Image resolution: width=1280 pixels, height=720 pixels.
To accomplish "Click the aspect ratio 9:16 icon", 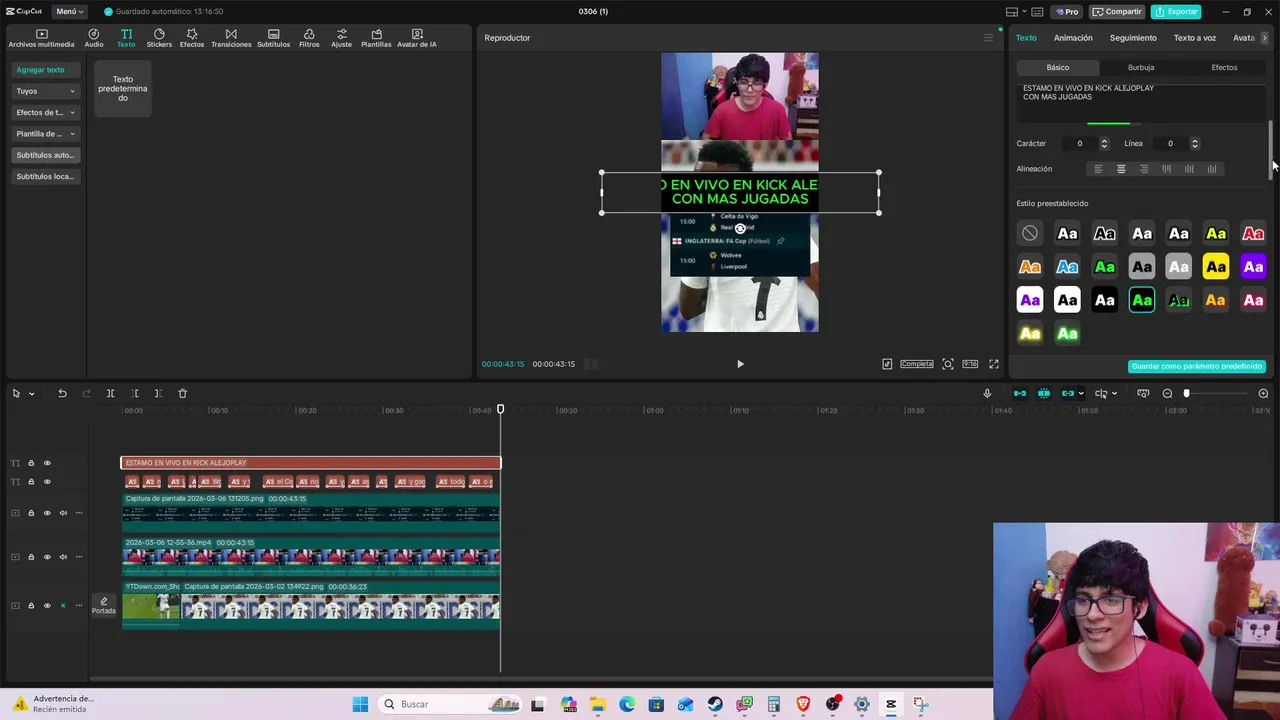I will pyautogui.click(x=970, y=364).
